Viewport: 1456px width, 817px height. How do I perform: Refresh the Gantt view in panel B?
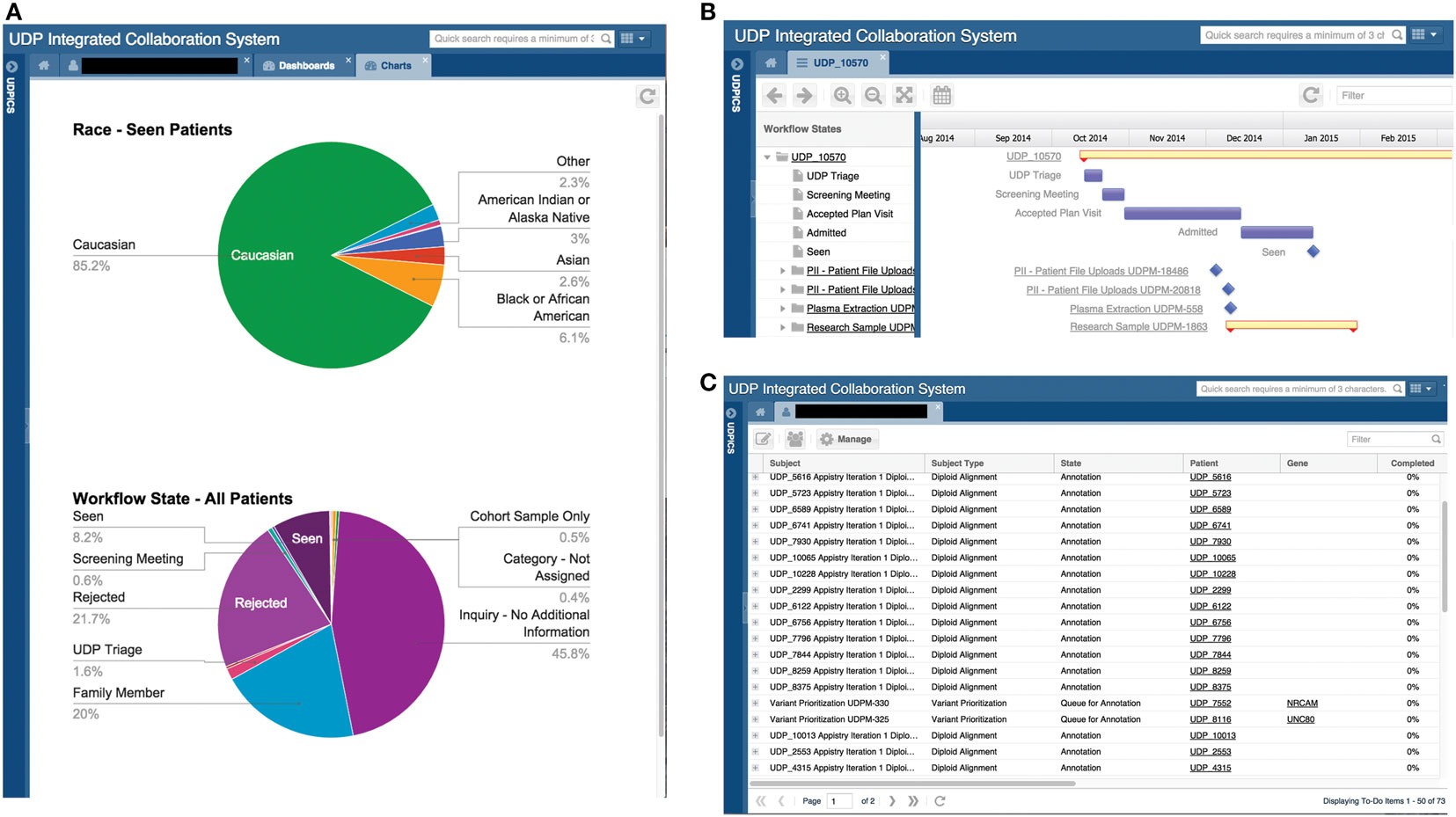tap(1311, 95)
